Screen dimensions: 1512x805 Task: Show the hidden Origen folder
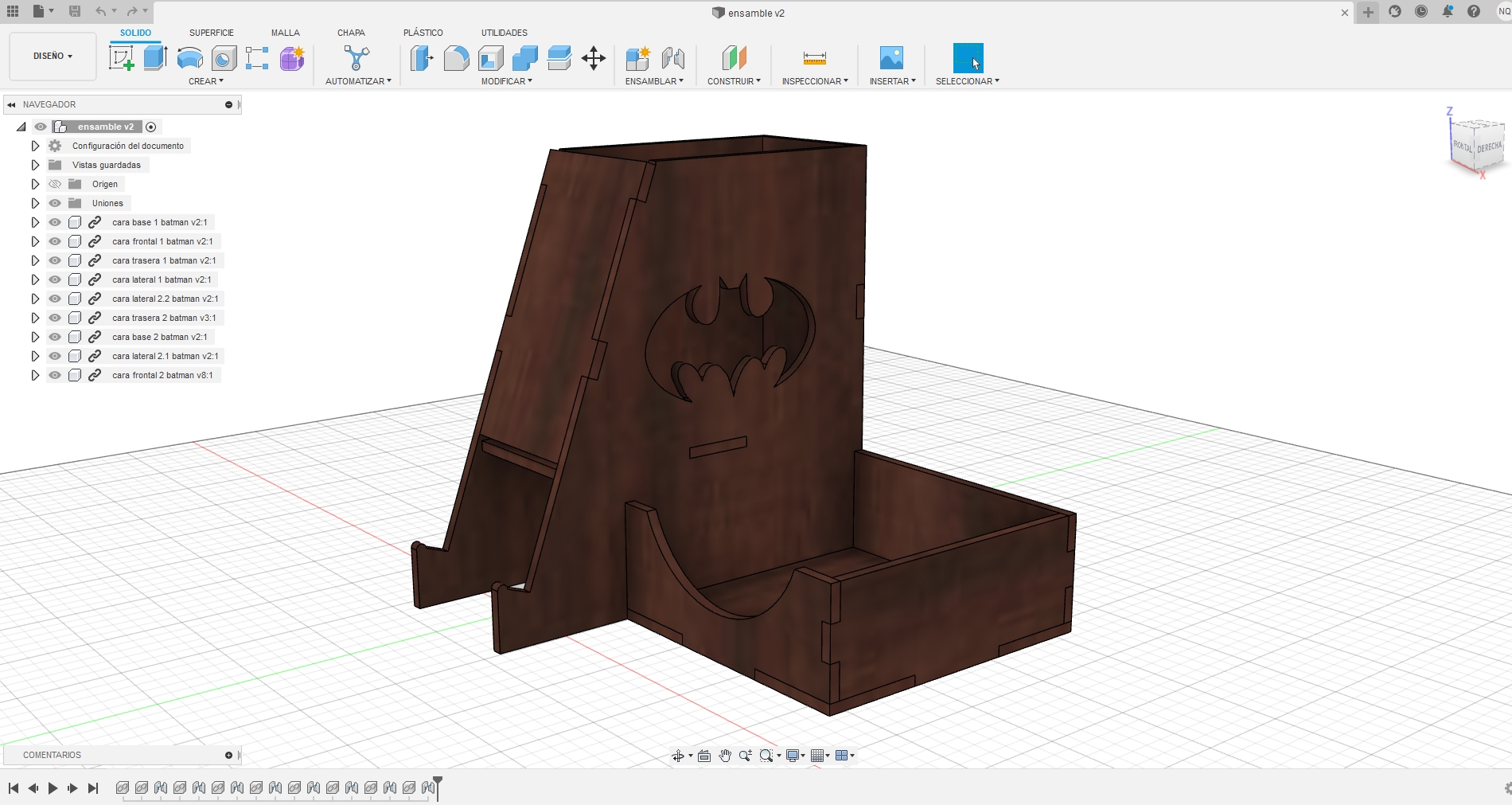coord(55,184)
